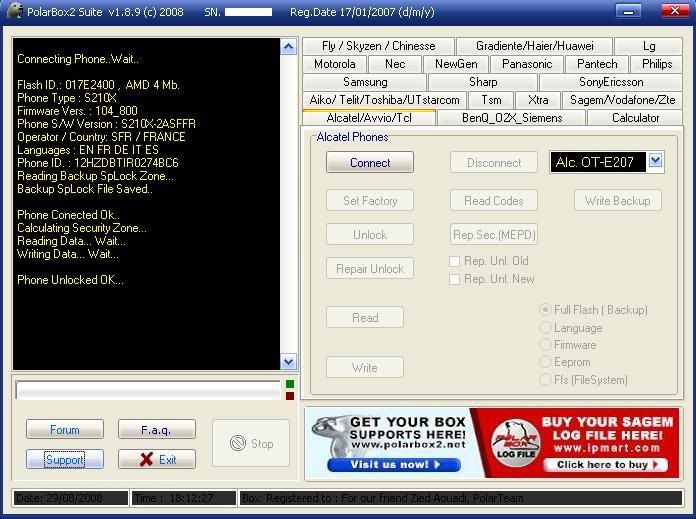Open the Samsung tab
The image size is (696, 519).
[365, 82]
